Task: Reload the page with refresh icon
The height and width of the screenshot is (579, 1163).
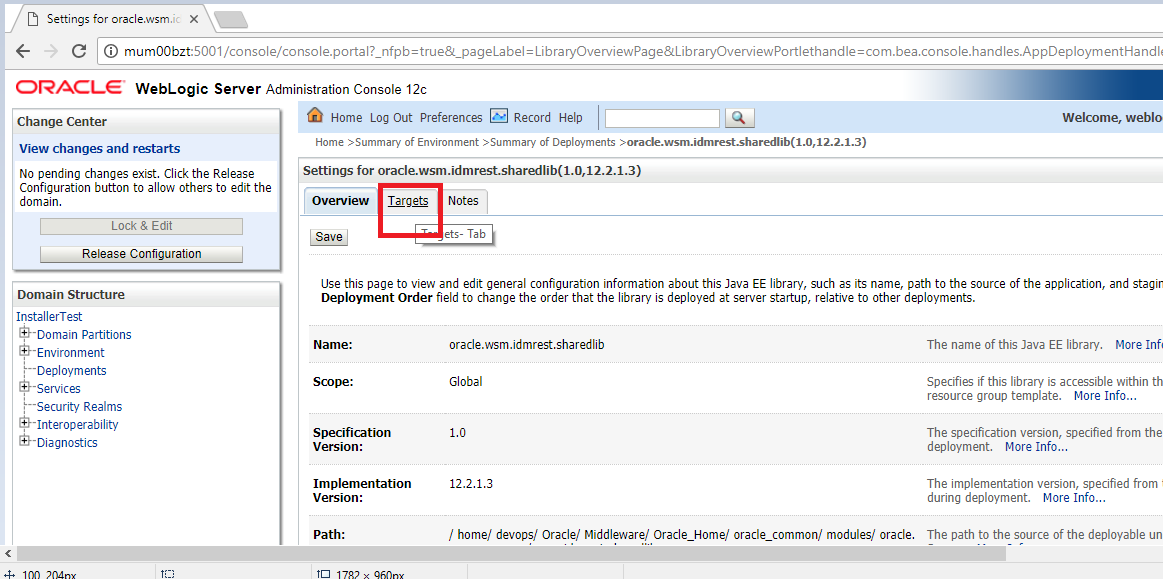Action: pos(79,51)
